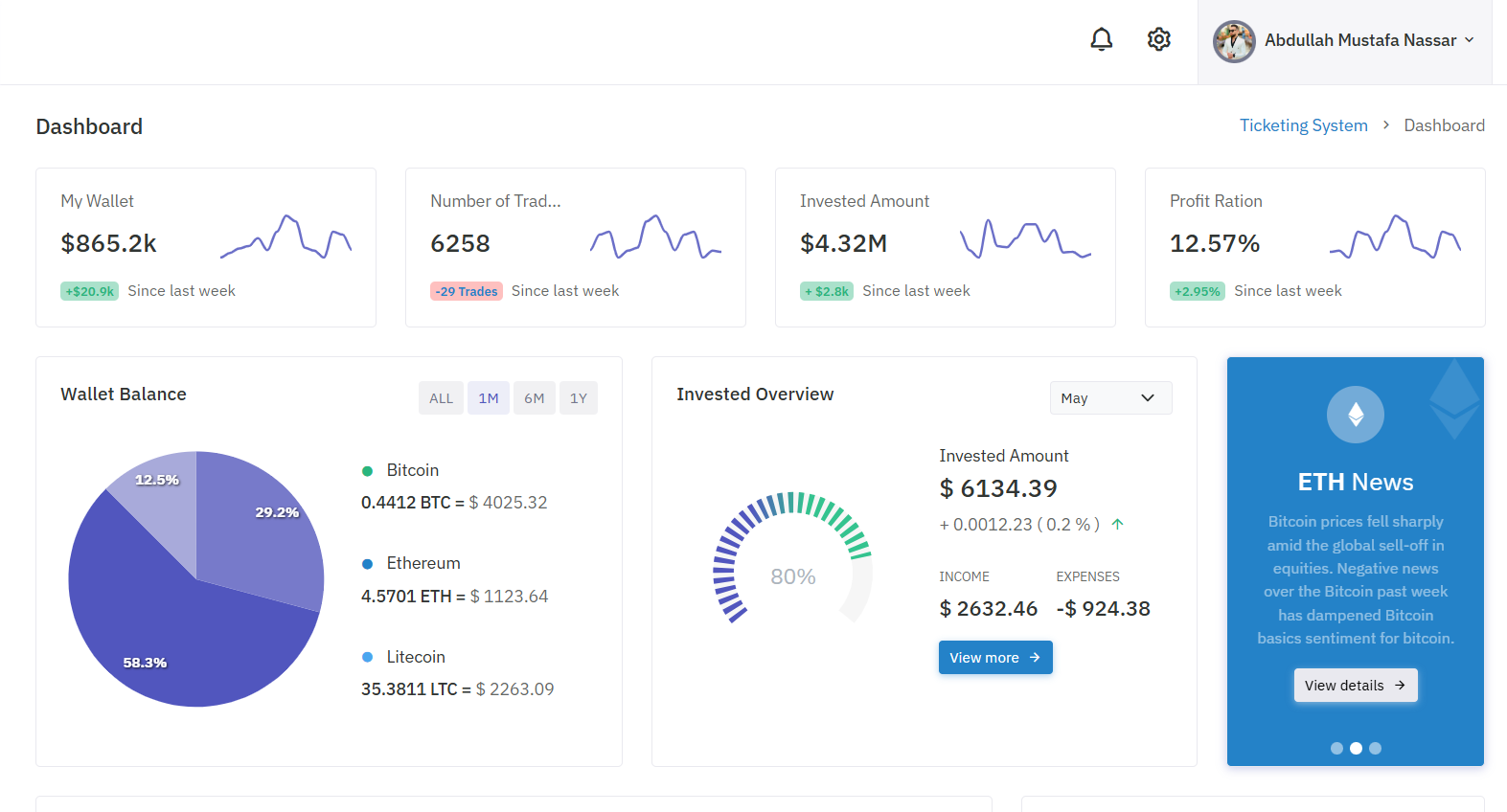Screen dimensions: 1507x812
Task: Click the View details button
Action: point(1356,686)
